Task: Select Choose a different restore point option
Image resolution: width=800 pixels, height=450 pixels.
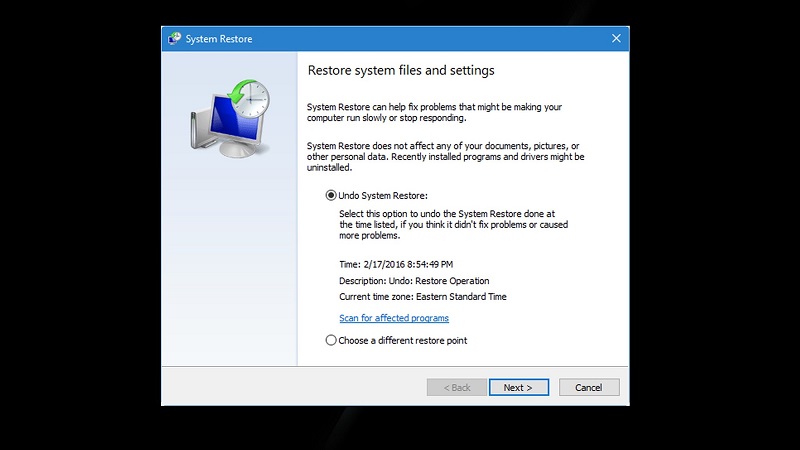Action: tap(331, 340)
